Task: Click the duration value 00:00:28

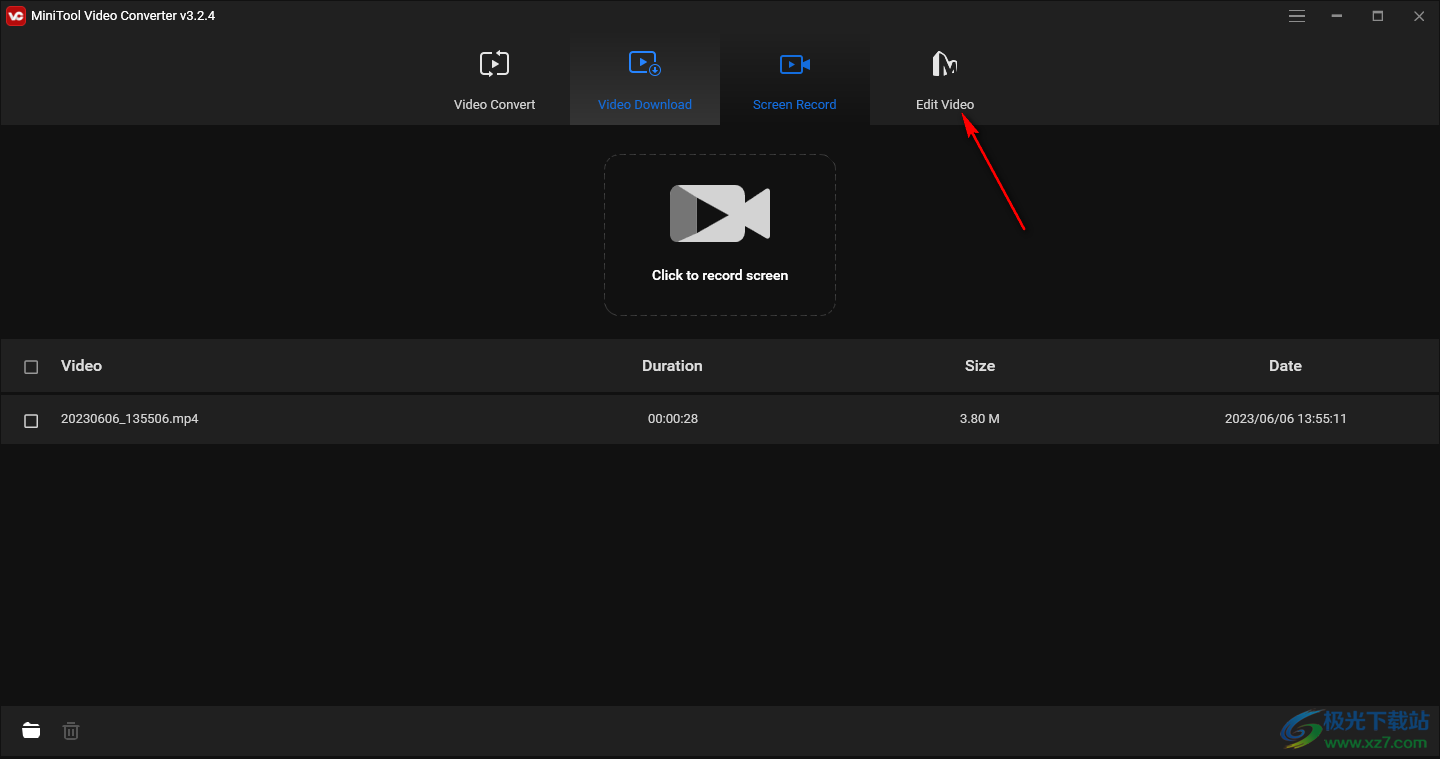Action: pyautogui.click(x=673, y=419)
